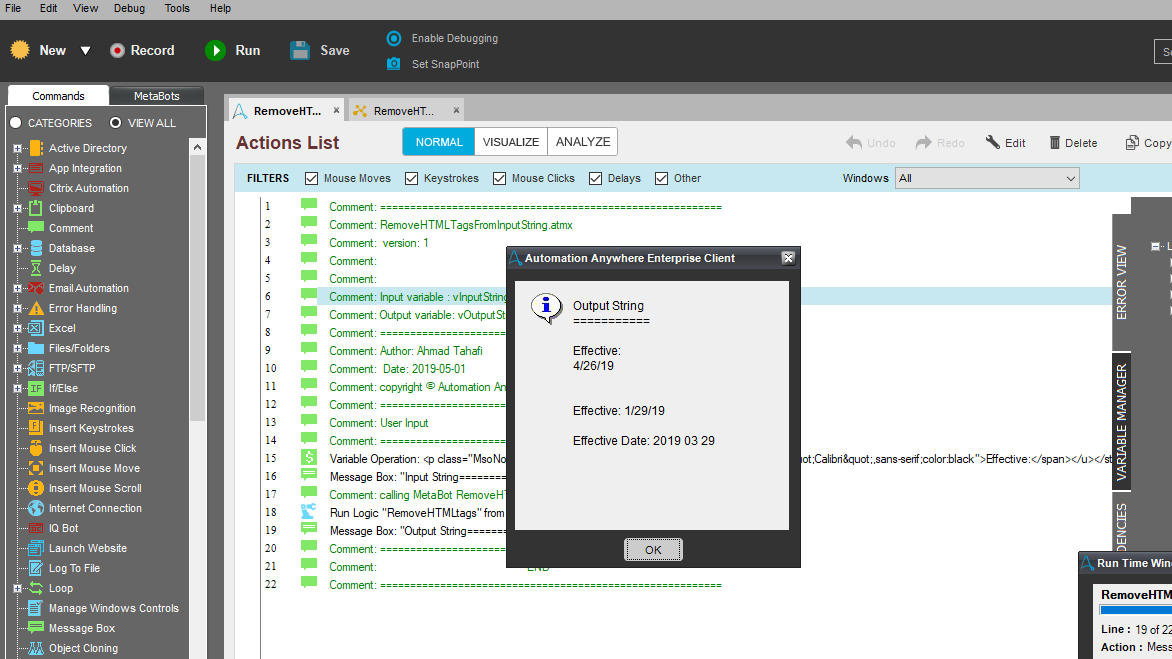Open the Tools menu
The height and width of the screenshot is (659, 1172).
pos(177,8)
